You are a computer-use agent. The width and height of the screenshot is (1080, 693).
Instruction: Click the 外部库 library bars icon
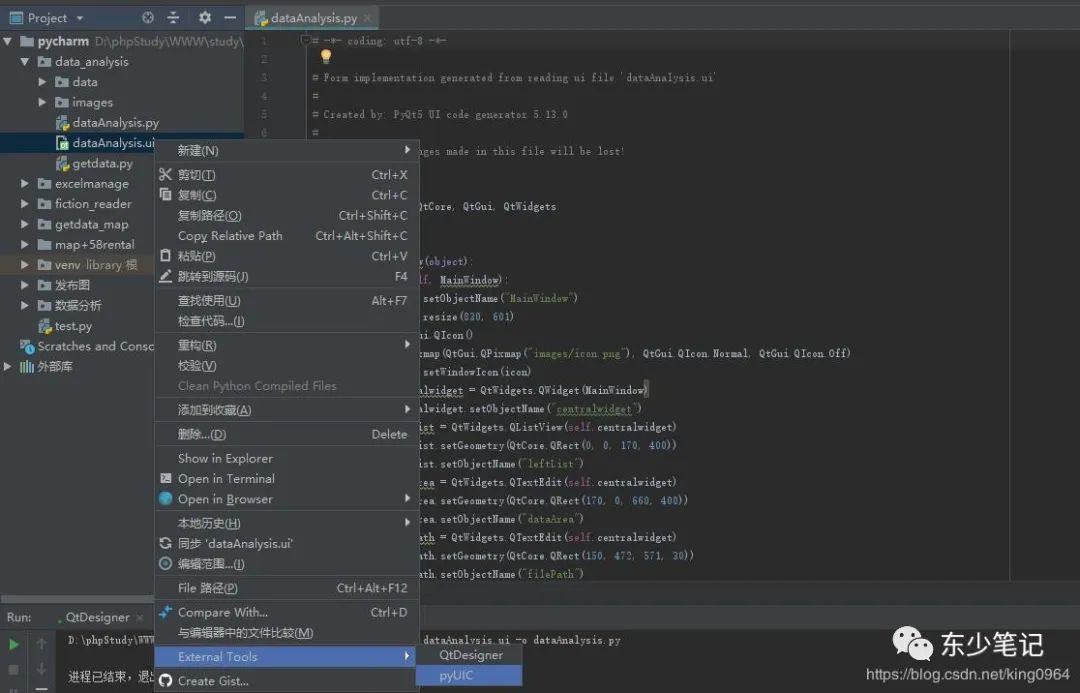coord(27,366)
